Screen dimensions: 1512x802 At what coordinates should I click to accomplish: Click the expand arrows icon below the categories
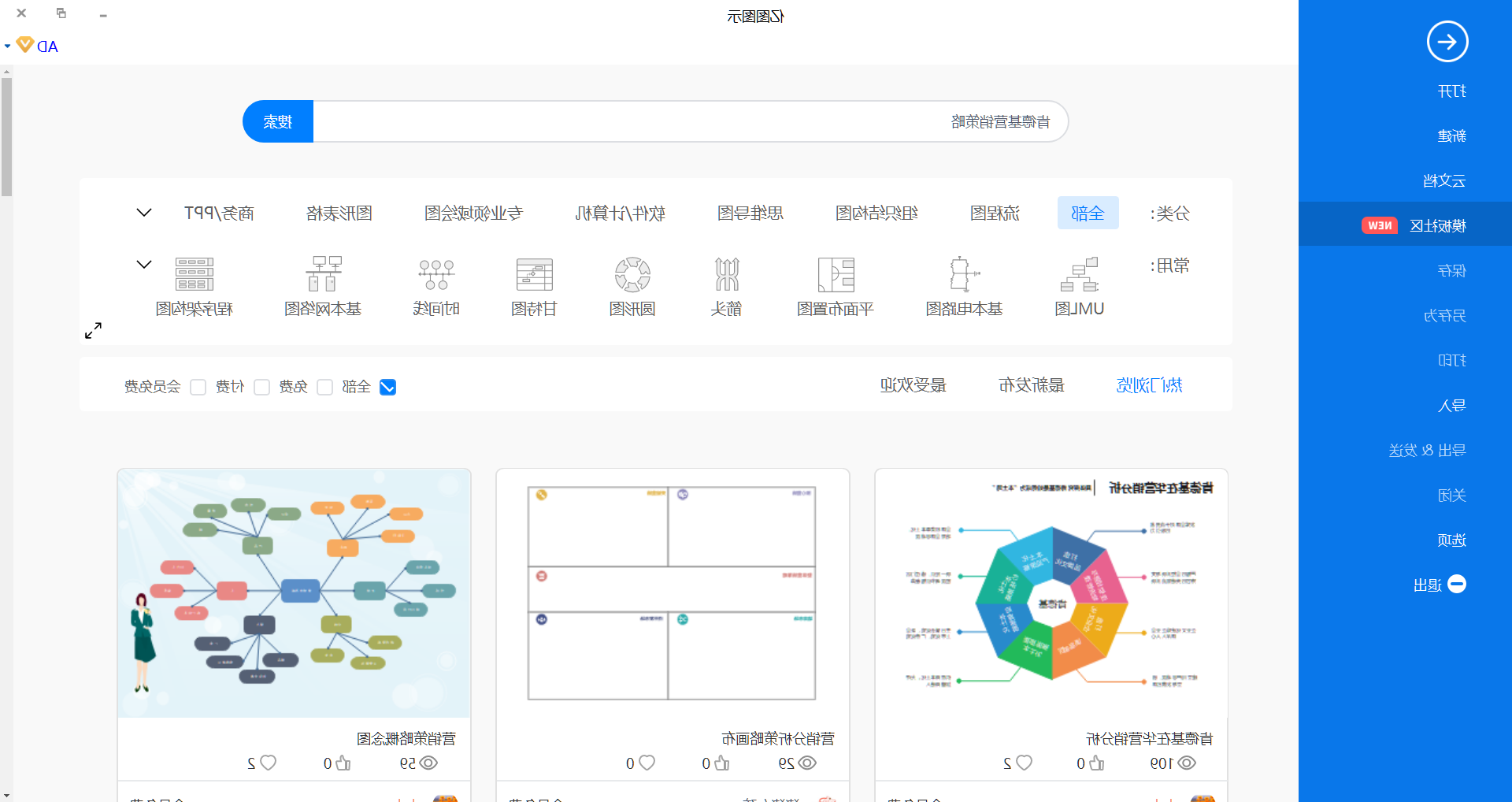tap(93, 330)
